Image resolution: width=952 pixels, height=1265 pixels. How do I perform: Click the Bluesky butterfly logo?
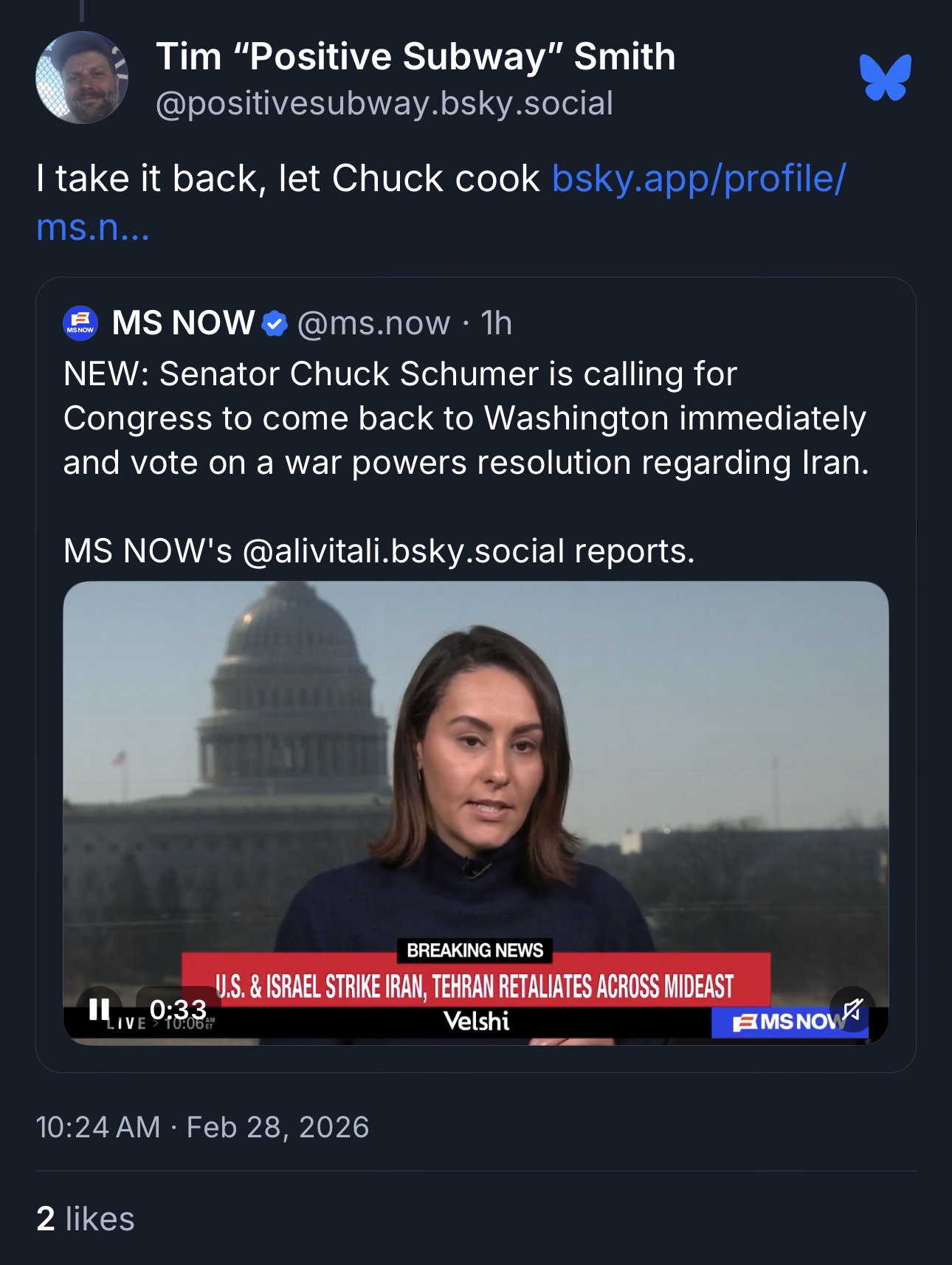coord(885,77)
